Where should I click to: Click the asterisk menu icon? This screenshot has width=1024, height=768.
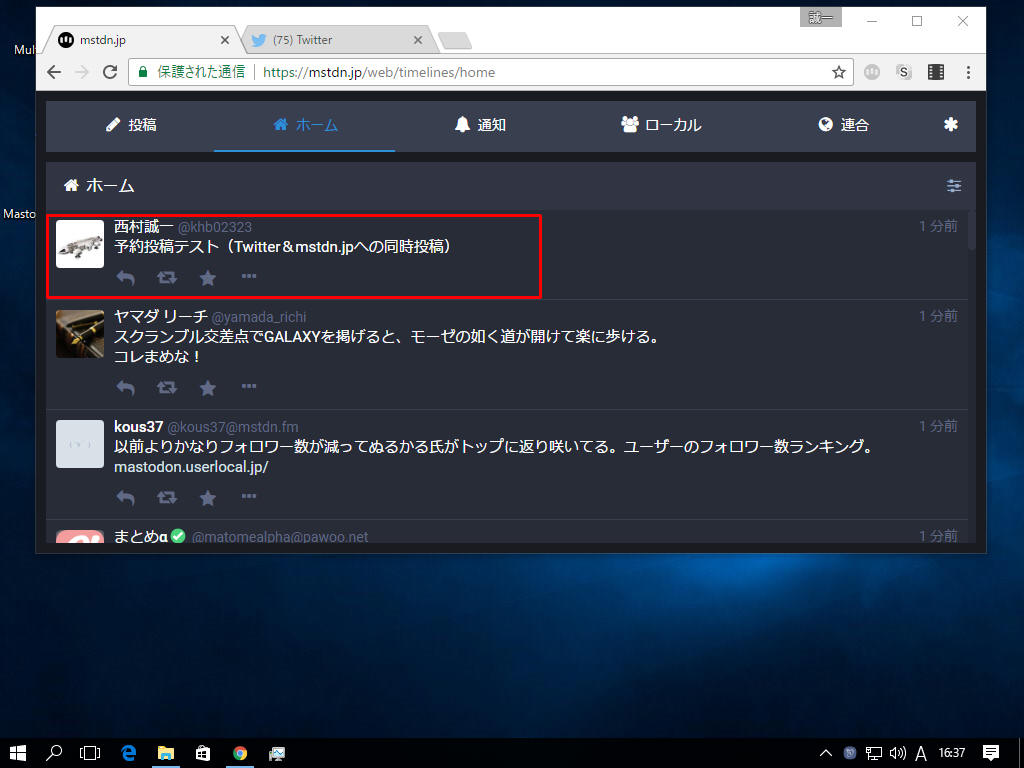tap(950, 125)
